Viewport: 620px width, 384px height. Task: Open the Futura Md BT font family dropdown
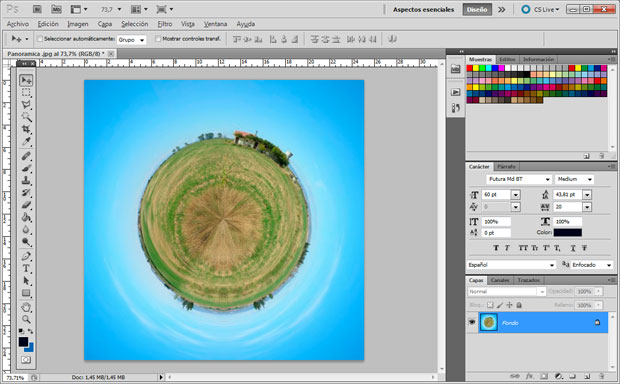(518, 179)
